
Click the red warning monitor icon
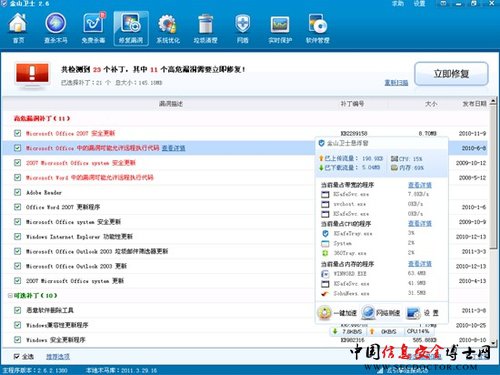[x=32, y=75]
